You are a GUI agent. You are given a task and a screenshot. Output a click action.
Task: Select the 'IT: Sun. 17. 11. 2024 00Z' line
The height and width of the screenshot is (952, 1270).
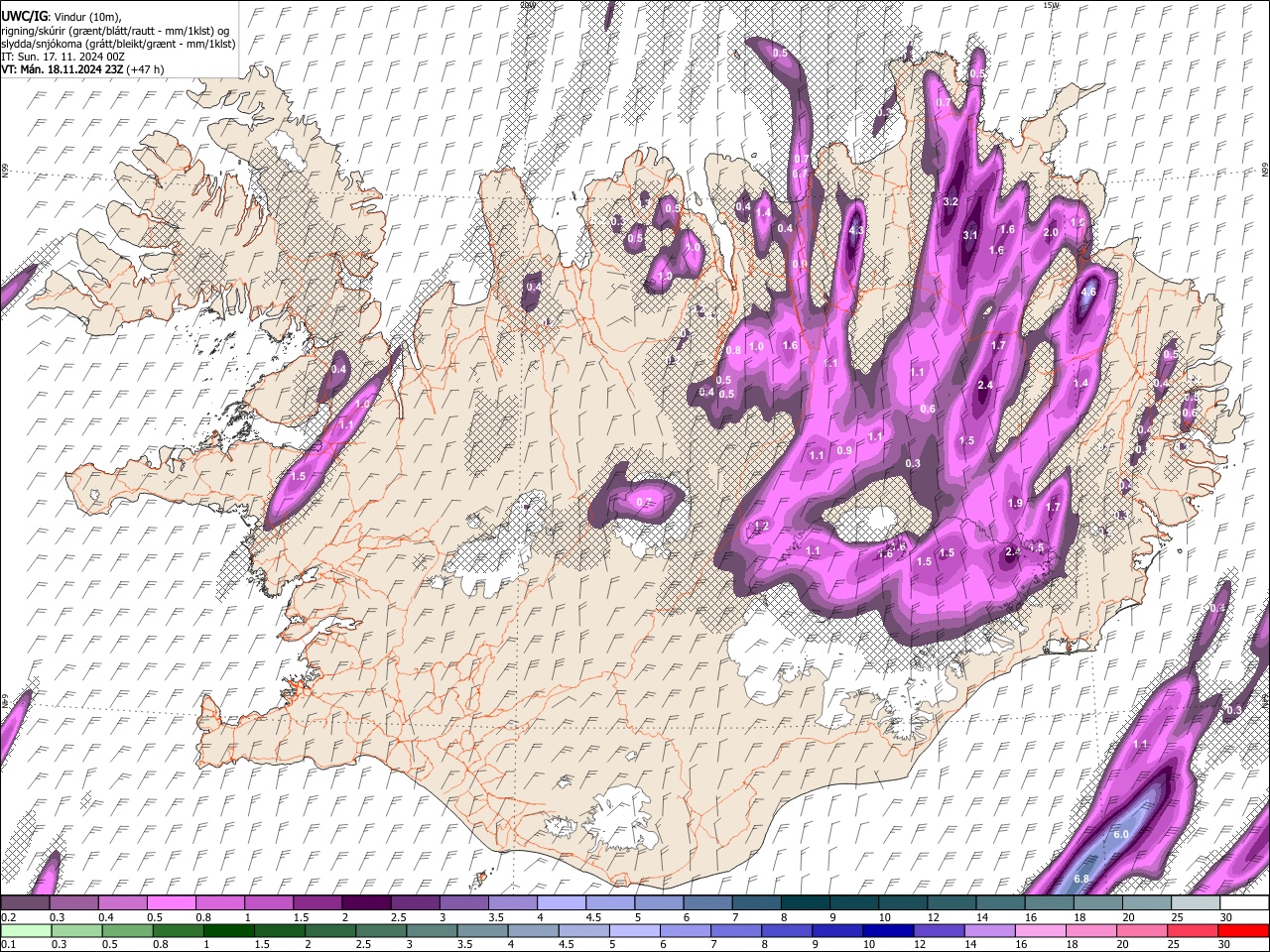[x=63, y=57]
